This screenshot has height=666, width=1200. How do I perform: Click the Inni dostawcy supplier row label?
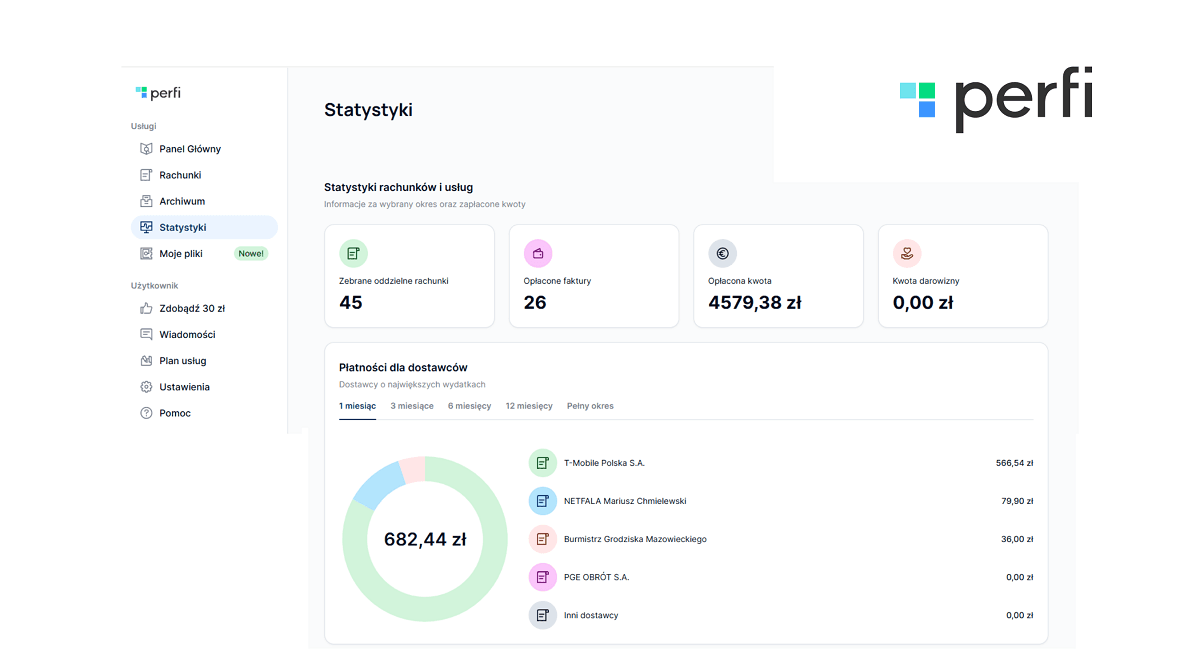click(x=591, y=615)
